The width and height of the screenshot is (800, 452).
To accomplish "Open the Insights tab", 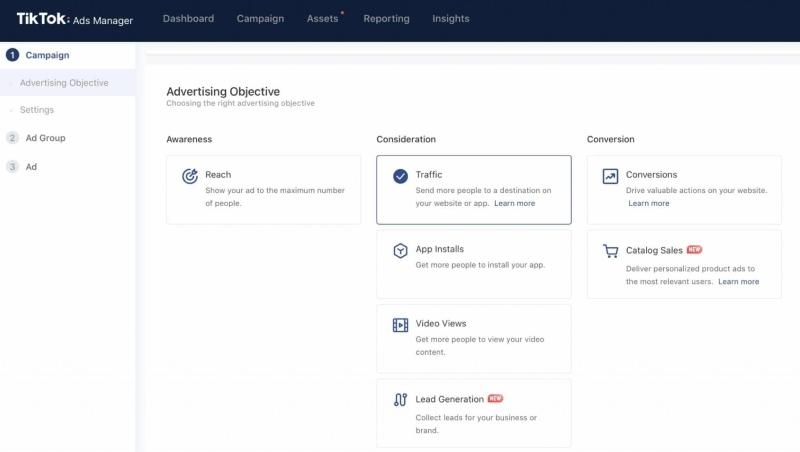I will tap(451, 18).
